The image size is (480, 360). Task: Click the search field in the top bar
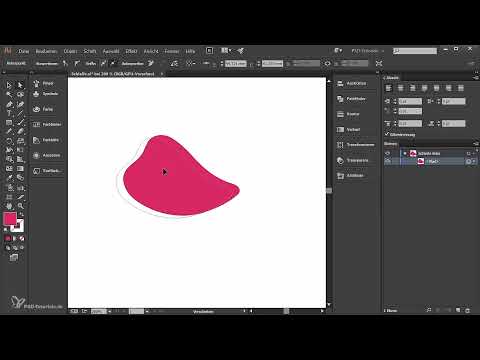coord(415,51)
